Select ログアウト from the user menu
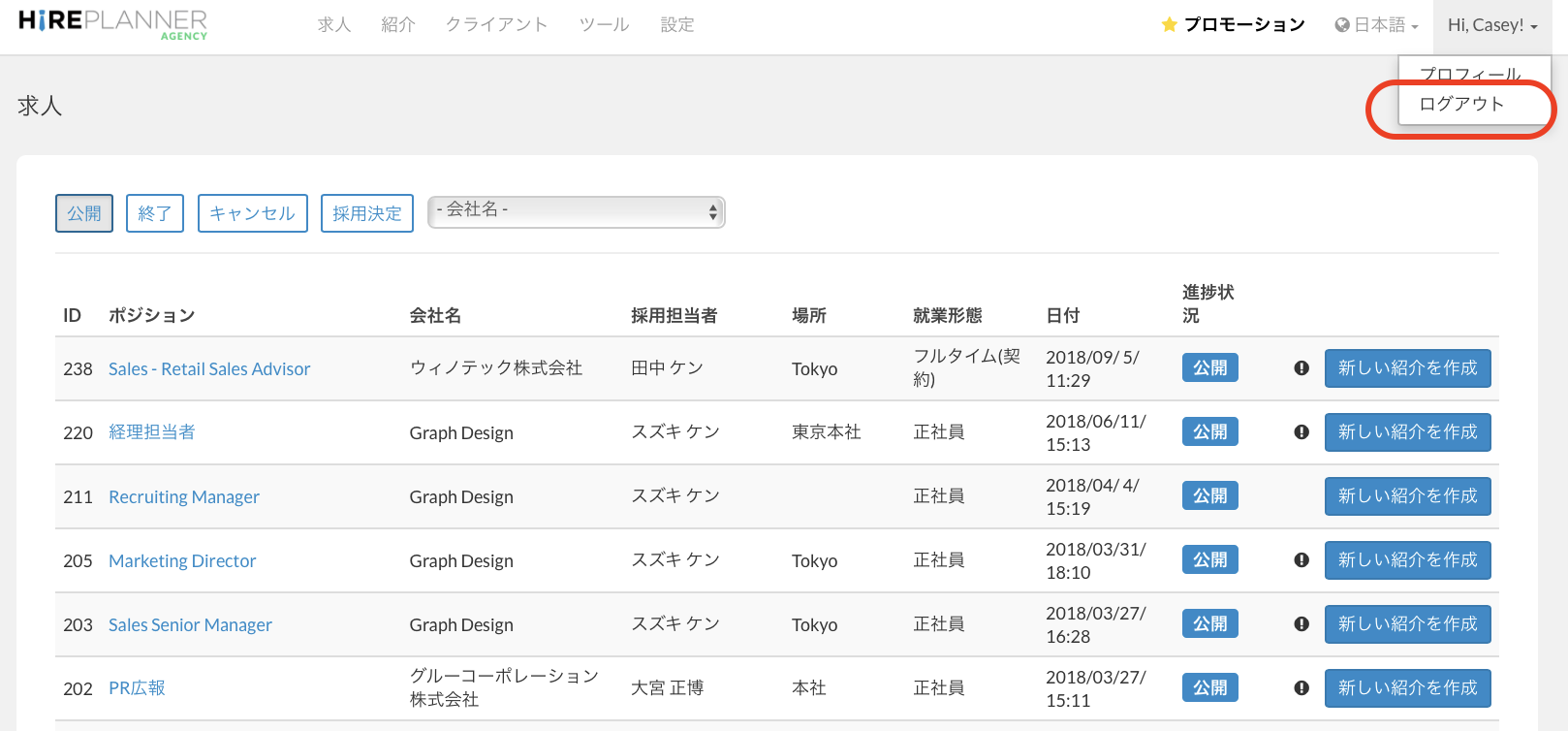Viewport: 1568px width, 731px height. (1461, 105)
